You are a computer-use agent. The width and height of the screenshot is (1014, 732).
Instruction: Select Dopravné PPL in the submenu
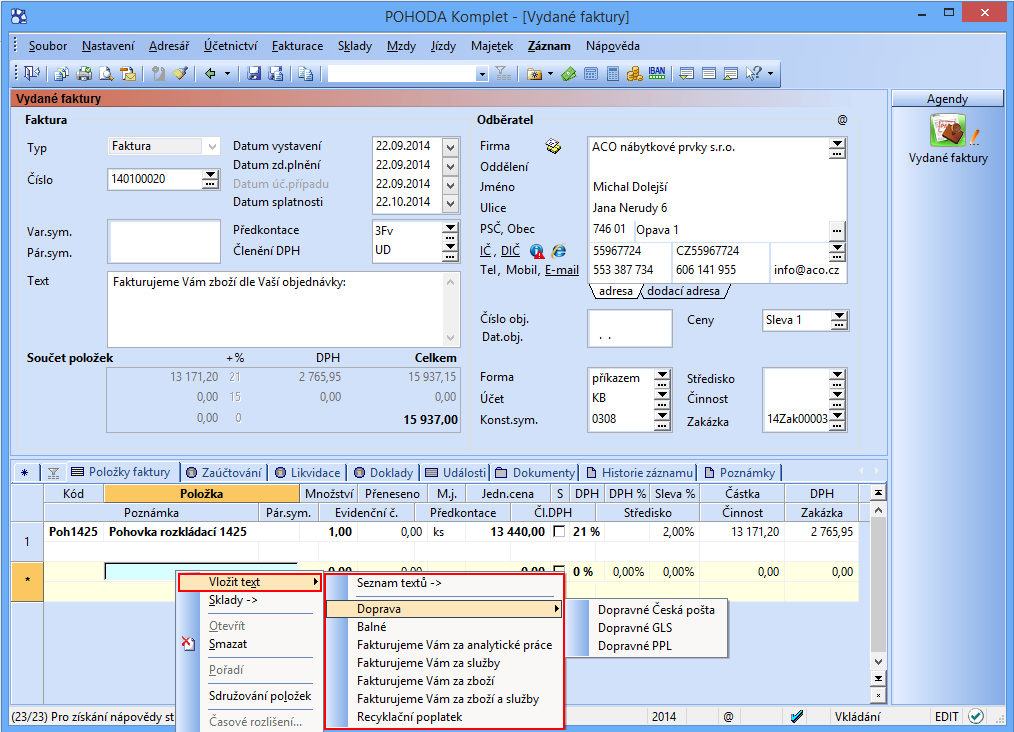click(x=634, y=646)
